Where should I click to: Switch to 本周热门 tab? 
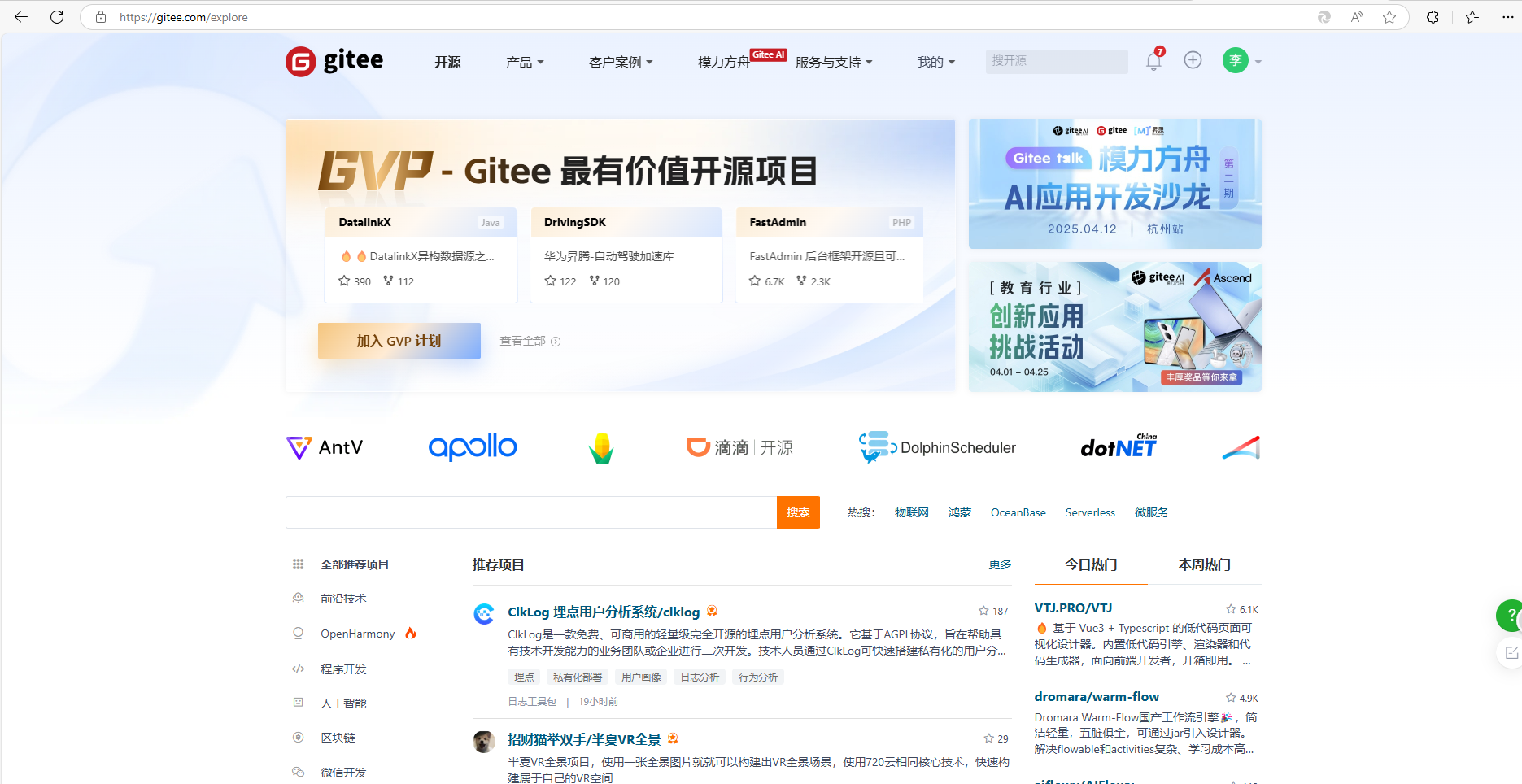(1204, 564)
